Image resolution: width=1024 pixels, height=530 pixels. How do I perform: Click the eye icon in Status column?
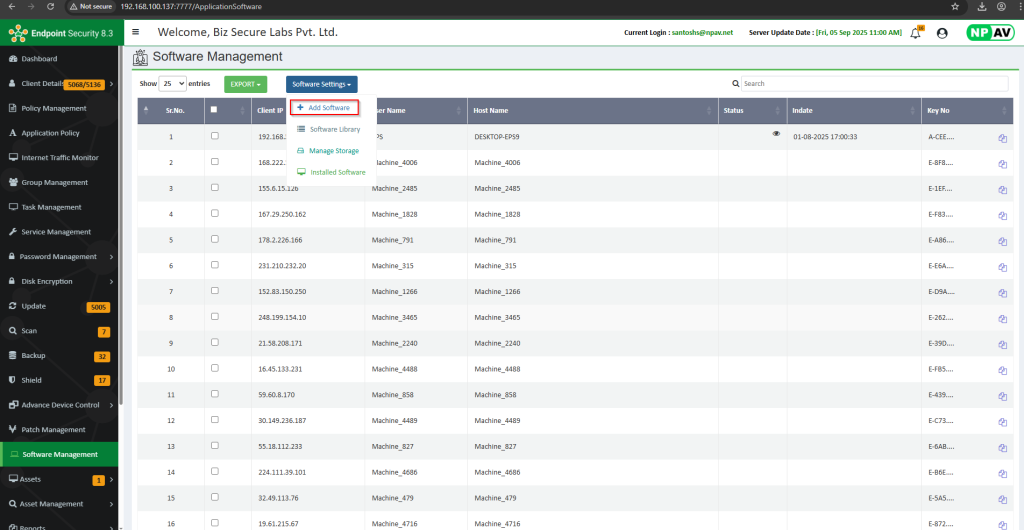click(x=776, y=134)
